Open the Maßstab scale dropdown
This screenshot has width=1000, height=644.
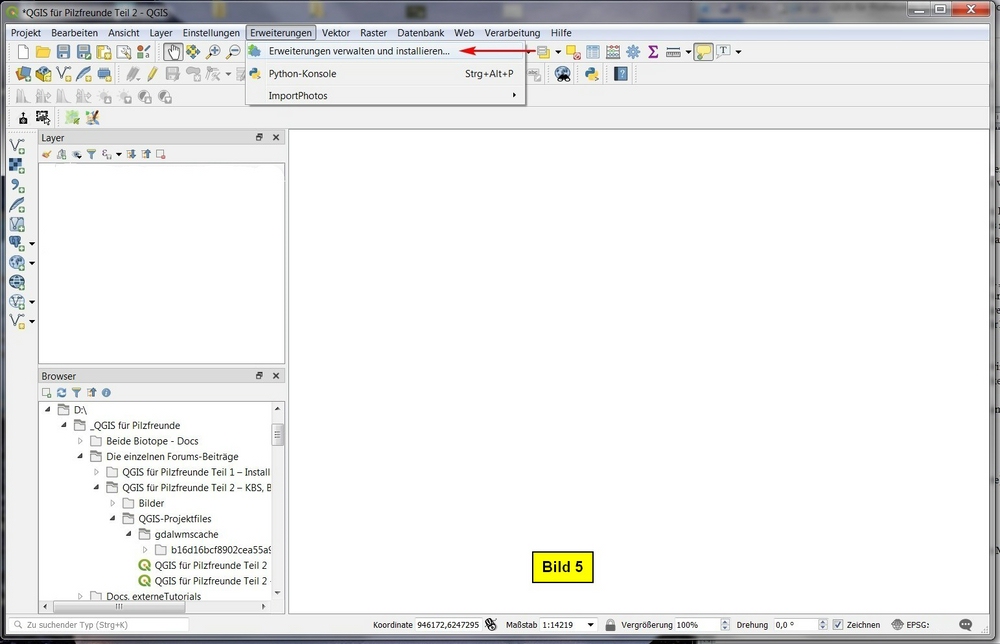[x=590, y=625]
